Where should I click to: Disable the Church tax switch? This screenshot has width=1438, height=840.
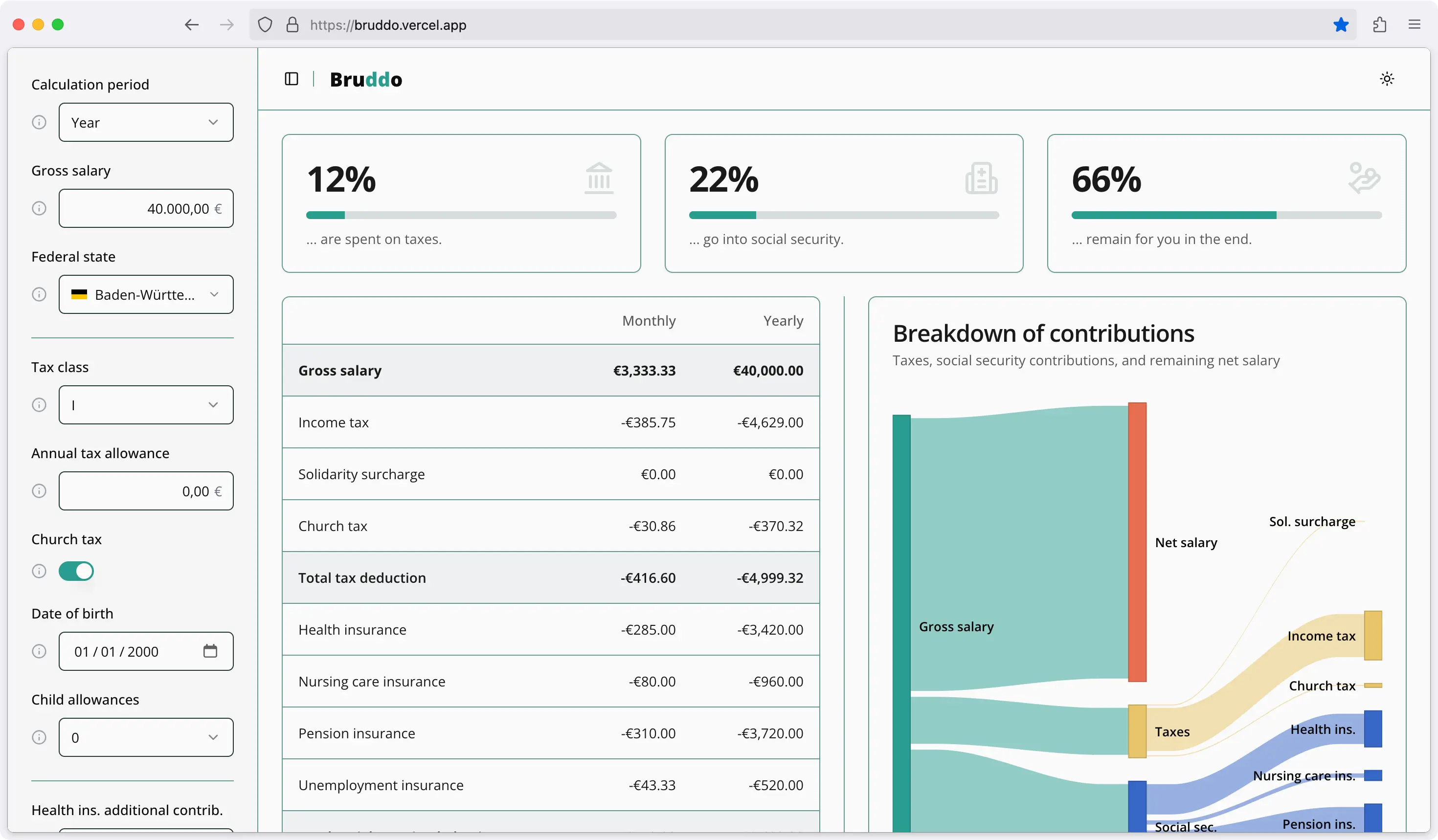pos(76,571)
